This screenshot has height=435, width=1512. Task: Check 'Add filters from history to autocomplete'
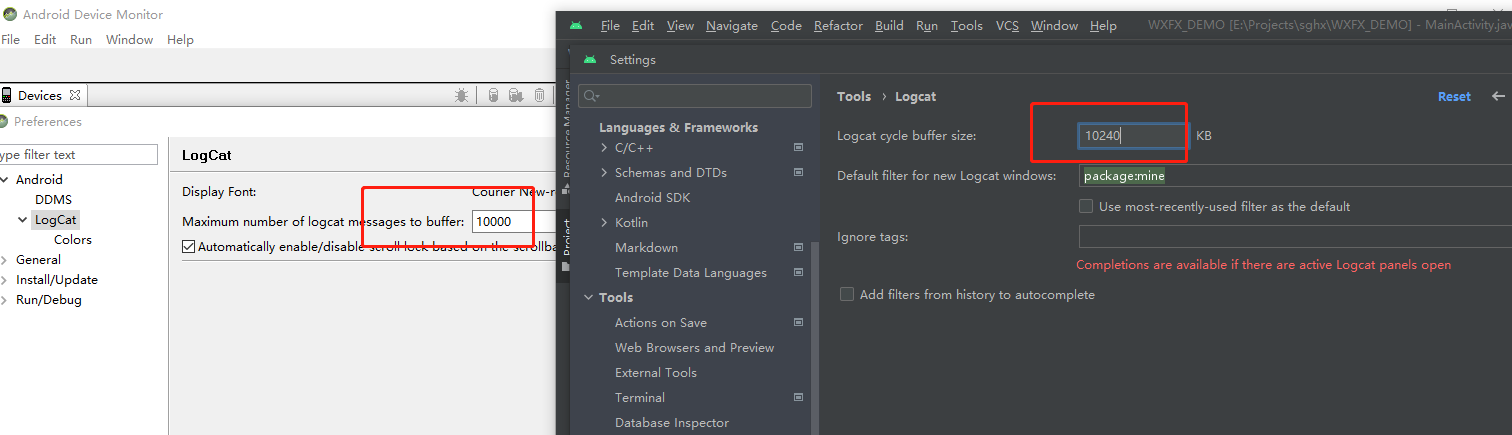[x=847, y=295]
